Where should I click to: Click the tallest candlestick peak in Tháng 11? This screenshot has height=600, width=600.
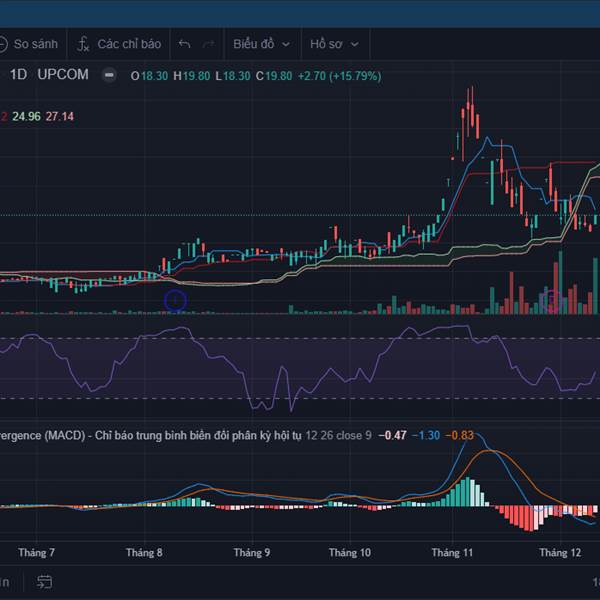pyautogui.click(x=470, y=100)
